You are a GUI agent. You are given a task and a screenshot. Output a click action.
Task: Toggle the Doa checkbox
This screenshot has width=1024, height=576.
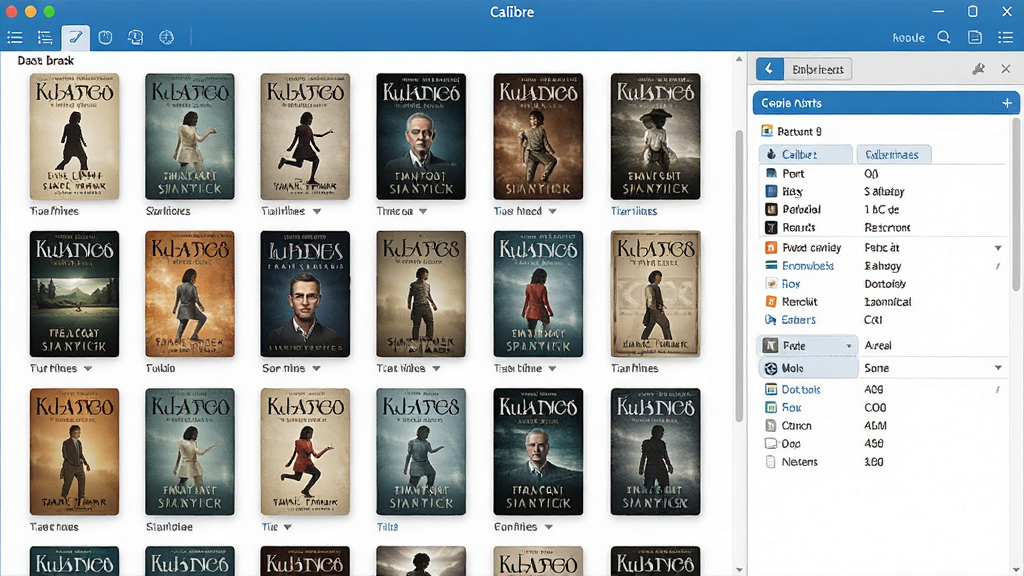click(x=771, y=443)
